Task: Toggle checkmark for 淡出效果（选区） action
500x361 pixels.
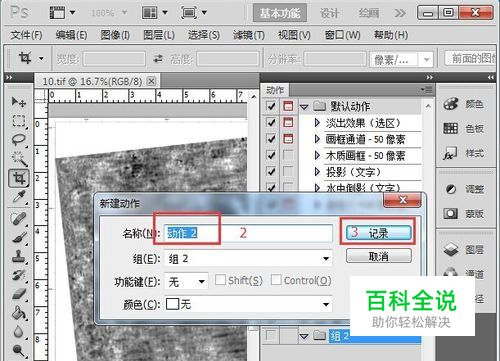Action: pos(271,122)
